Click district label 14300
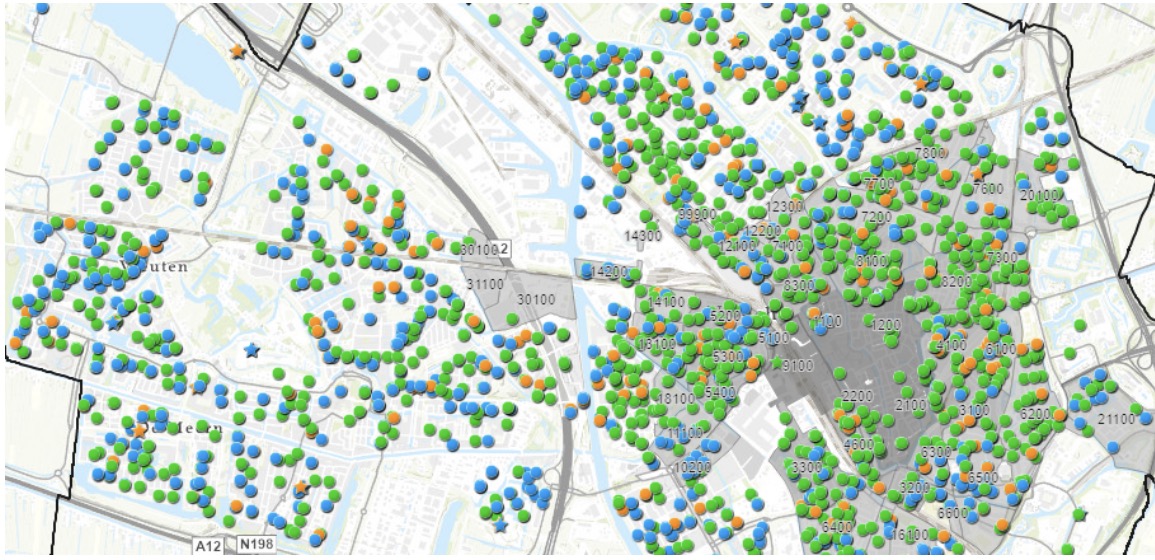The height and width of the screenshot is (560, 1155). (x=643, y=236)
